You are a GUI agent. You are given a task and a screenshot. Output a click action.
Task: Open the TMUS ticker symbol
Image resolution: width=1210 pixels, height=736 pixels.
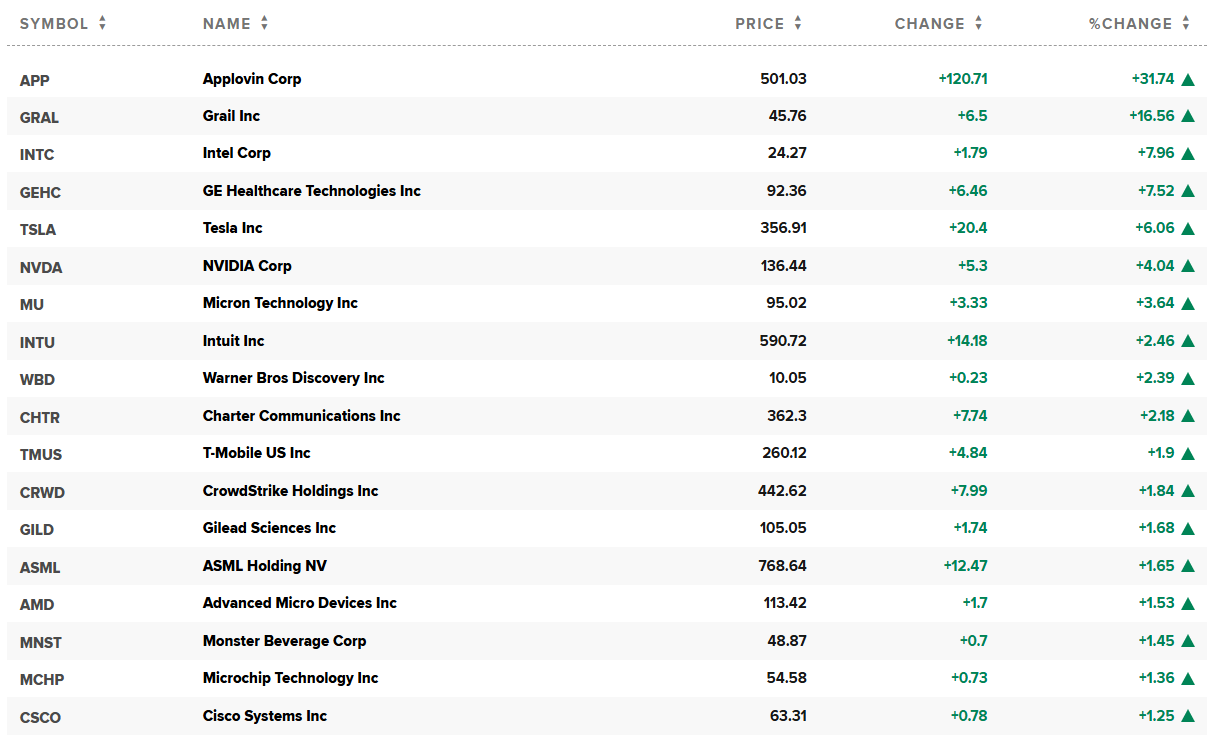(41, 455)
